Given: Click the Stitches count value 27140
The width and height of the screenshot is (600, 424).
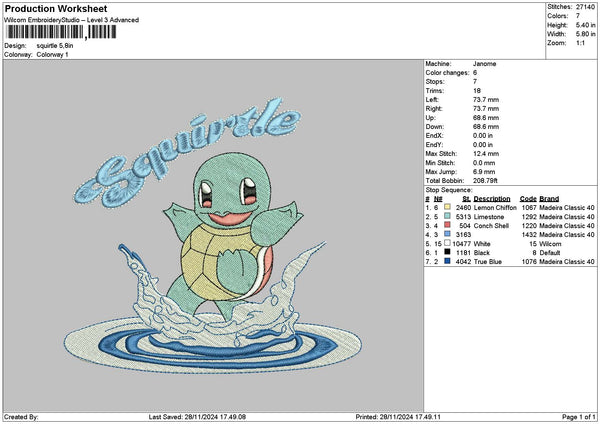Looking at the screenshot, I should click(585, 7).
